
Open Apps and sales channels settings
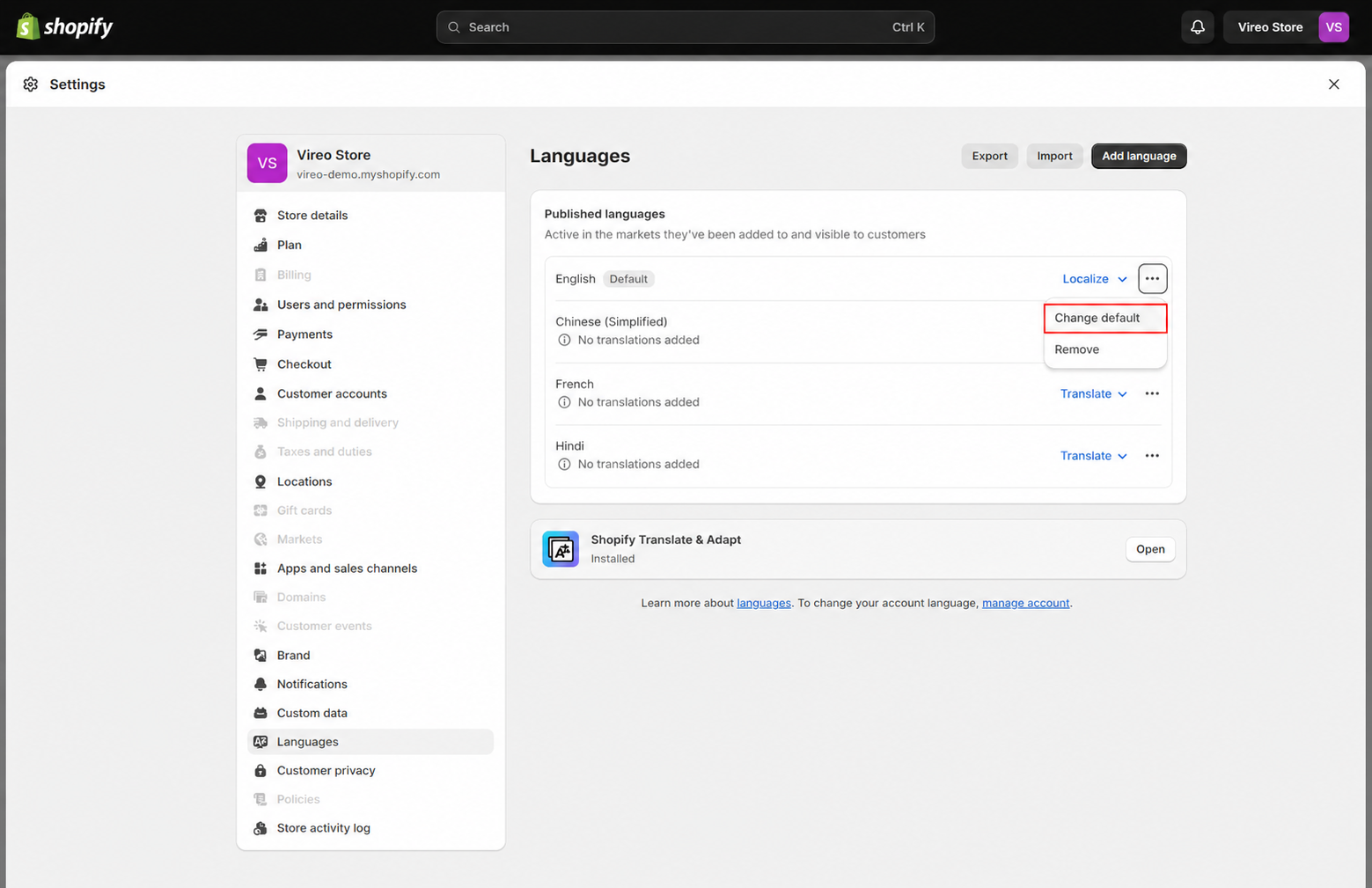(x=371, y=569)
